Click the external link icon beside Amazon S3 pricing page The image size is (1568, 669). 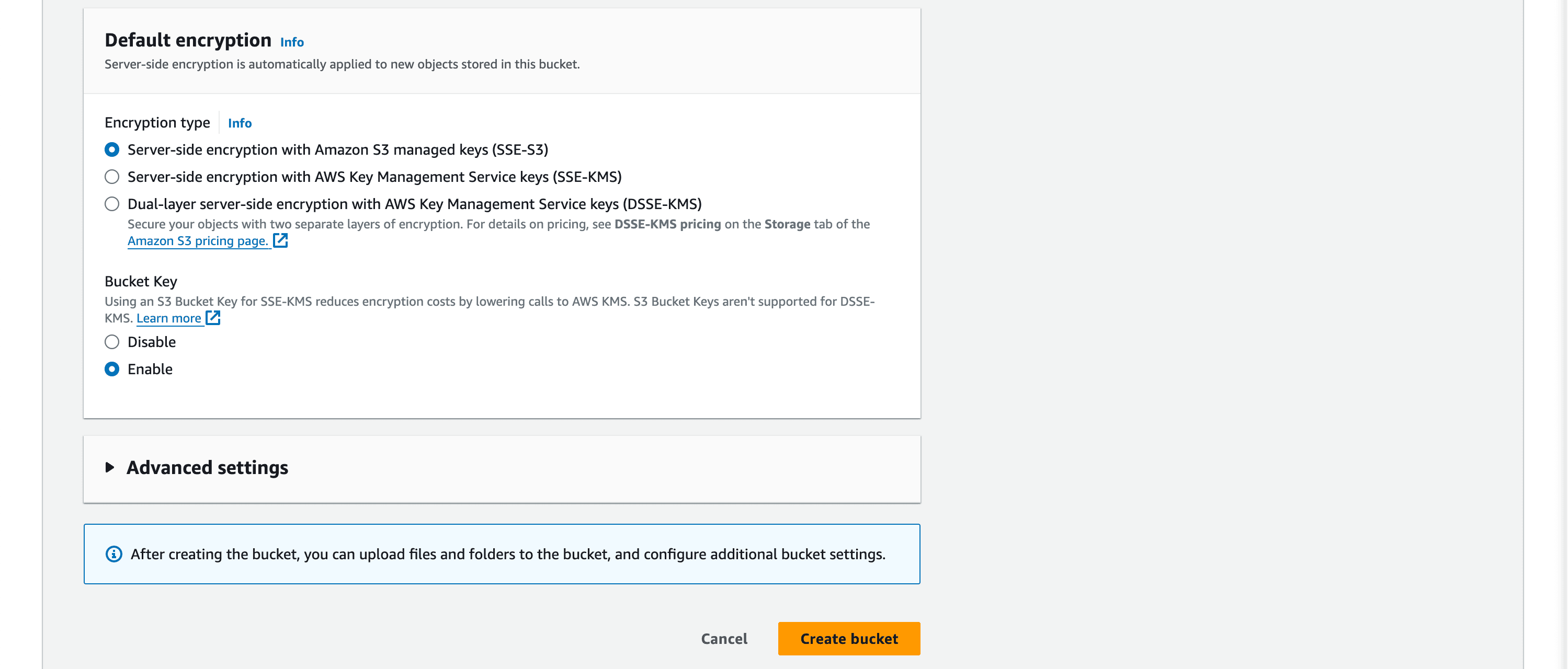click(280, 240)
